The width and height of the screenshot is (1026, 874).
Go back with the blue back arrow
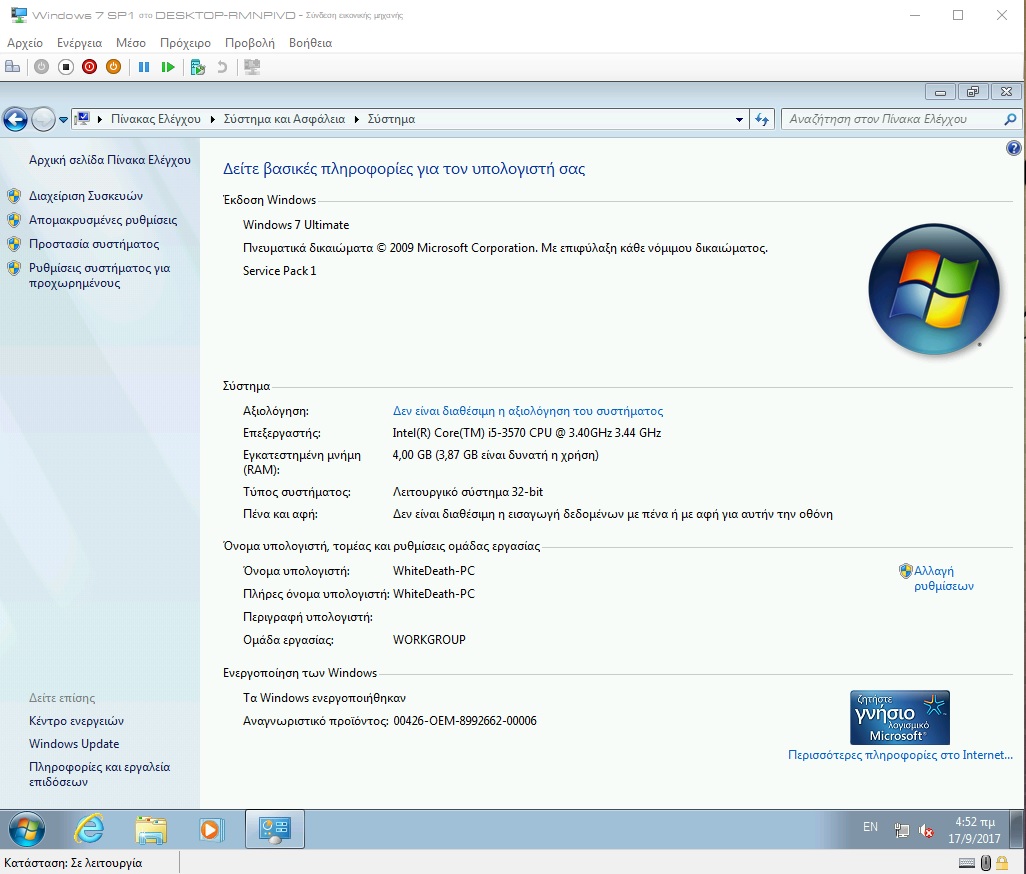click(x=16, y=120)
